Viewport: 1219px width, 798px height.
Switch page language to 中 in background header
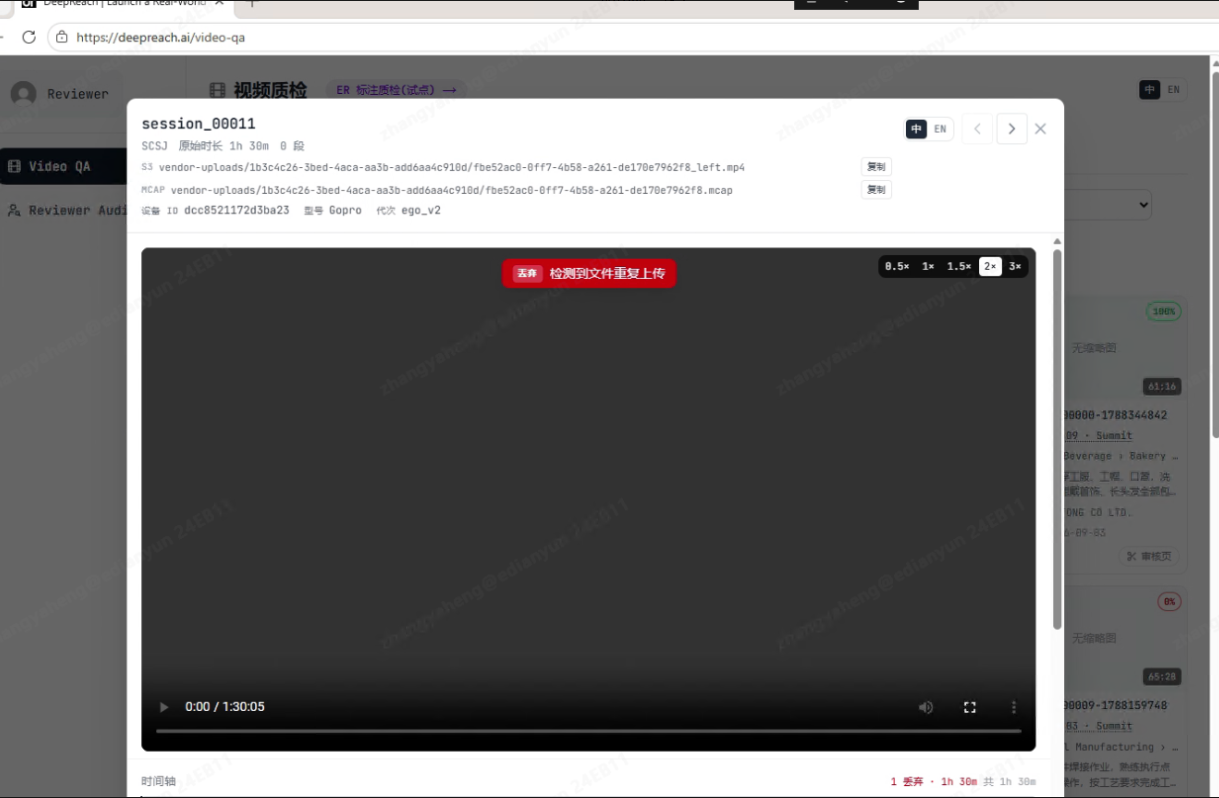pyautogui.click(x=1150, y=90)
